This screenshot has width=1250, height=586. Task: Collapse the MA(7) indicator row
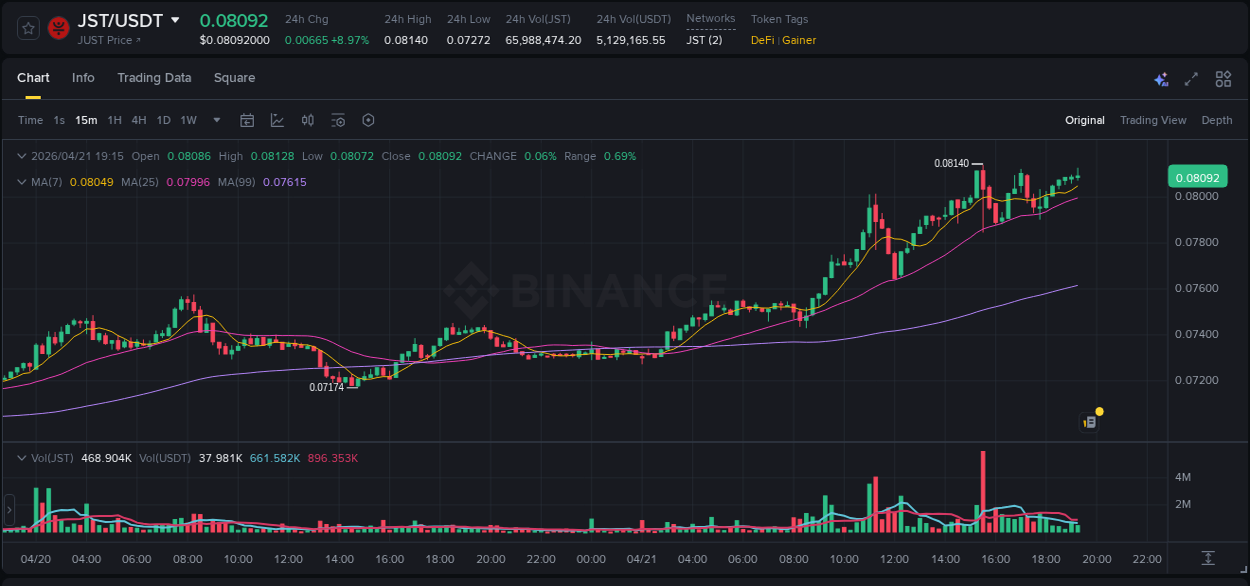coord(22,182)
